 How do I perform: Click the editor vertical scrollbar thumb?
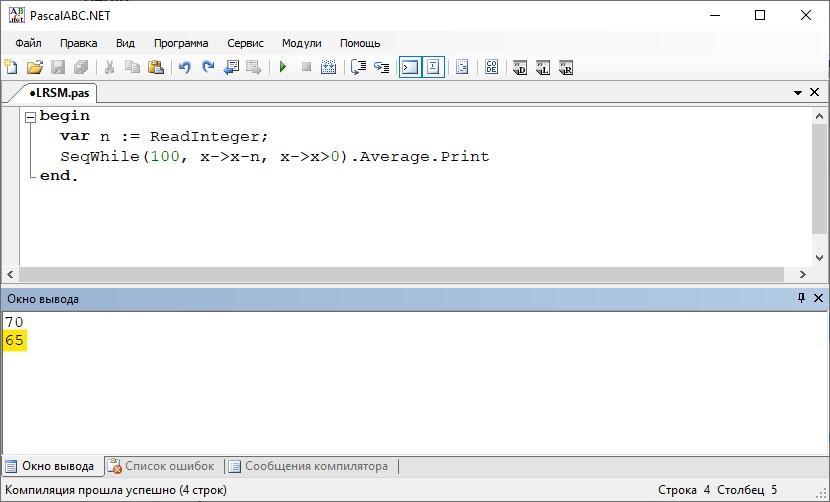(819, 179)
